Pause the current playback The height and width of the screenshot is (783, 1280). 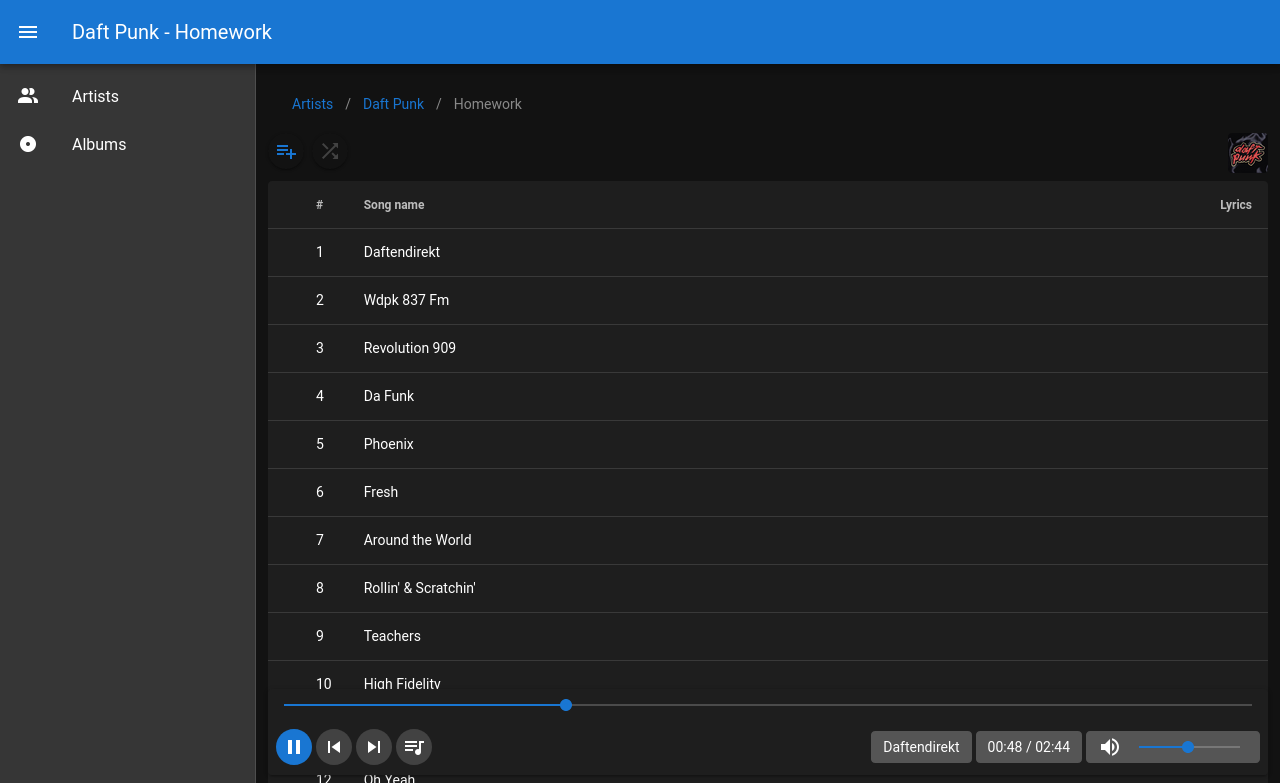point(294,747)
